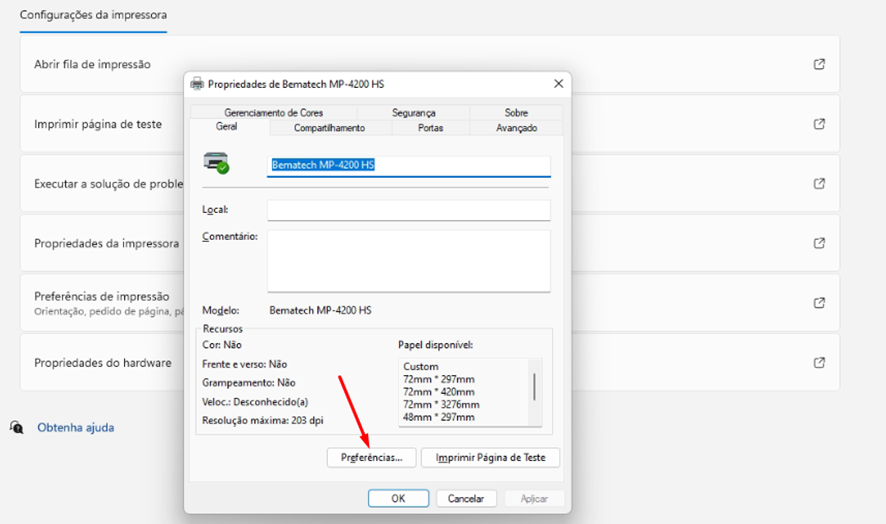Close the Propriedades de Bematech dialog

[559, 84]
